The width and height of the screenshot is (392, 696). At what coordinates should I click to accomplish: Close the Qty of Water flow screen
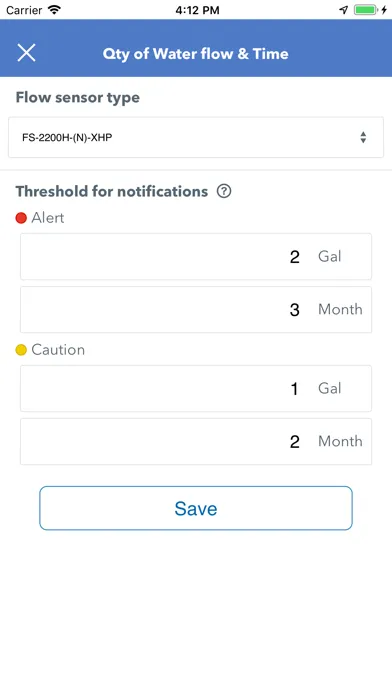click(x=26, y=53)
